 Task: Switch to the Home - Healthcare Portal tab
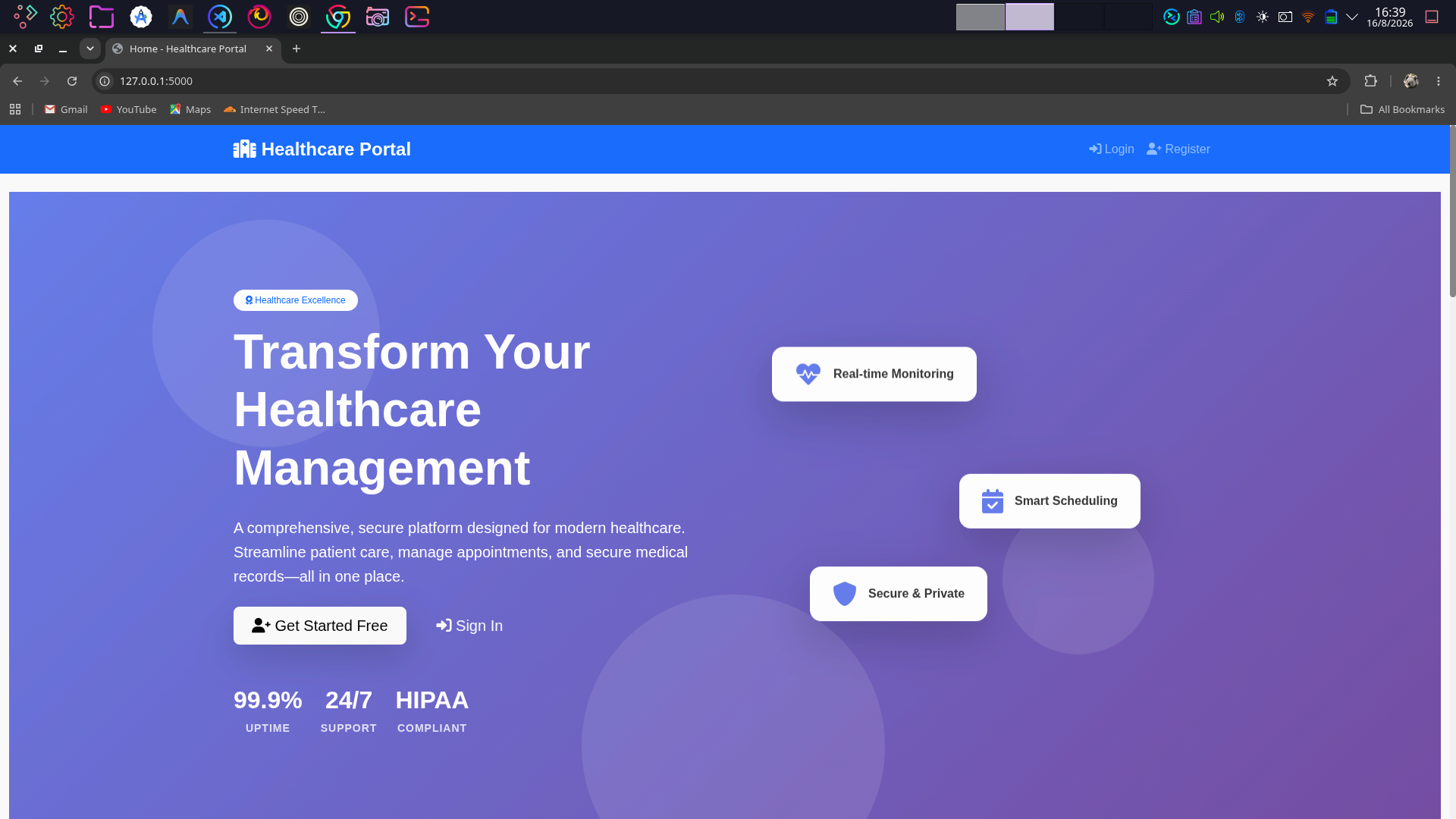(x=193, y=49)
